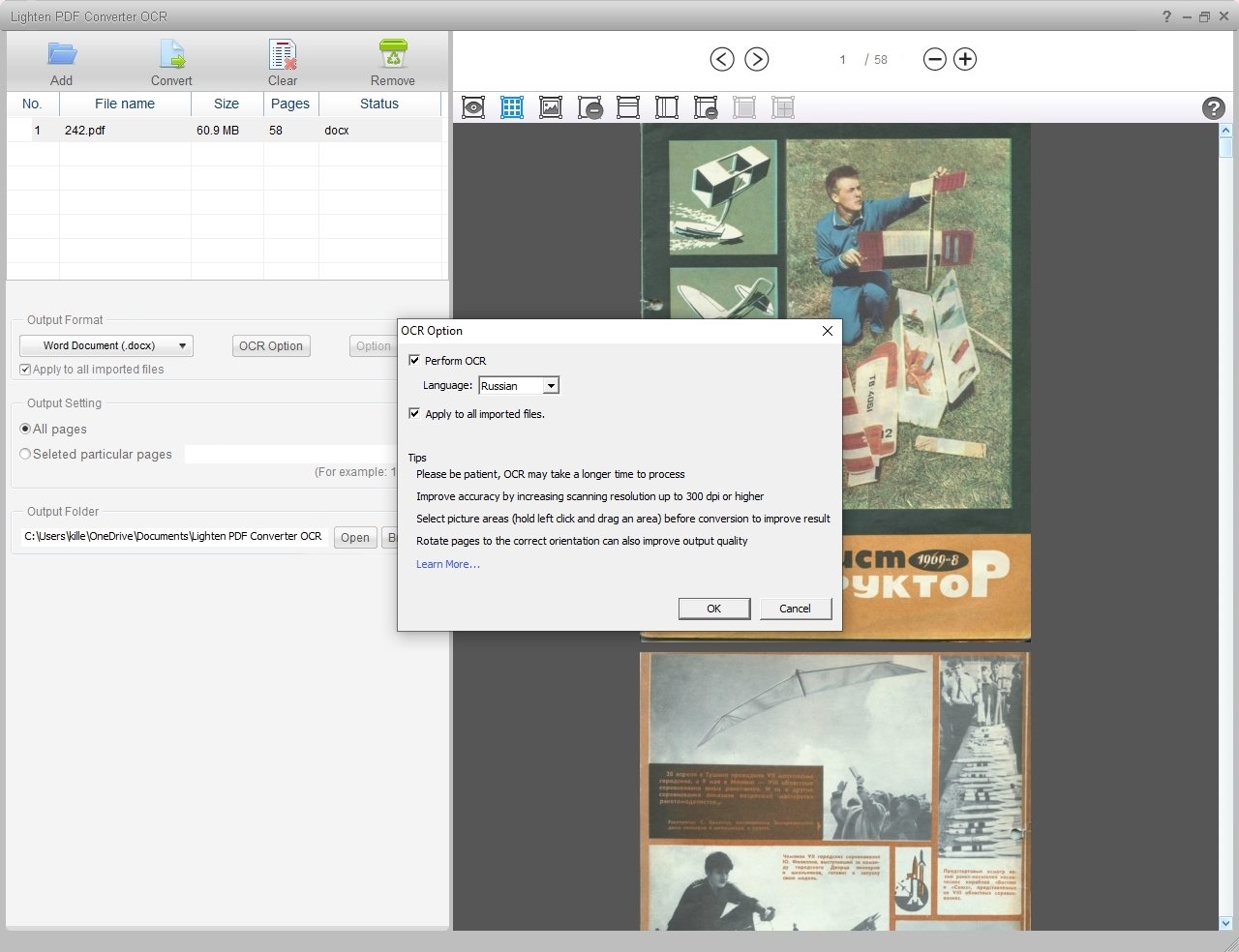Open the help question mark icon

(x=1213, y=108)
